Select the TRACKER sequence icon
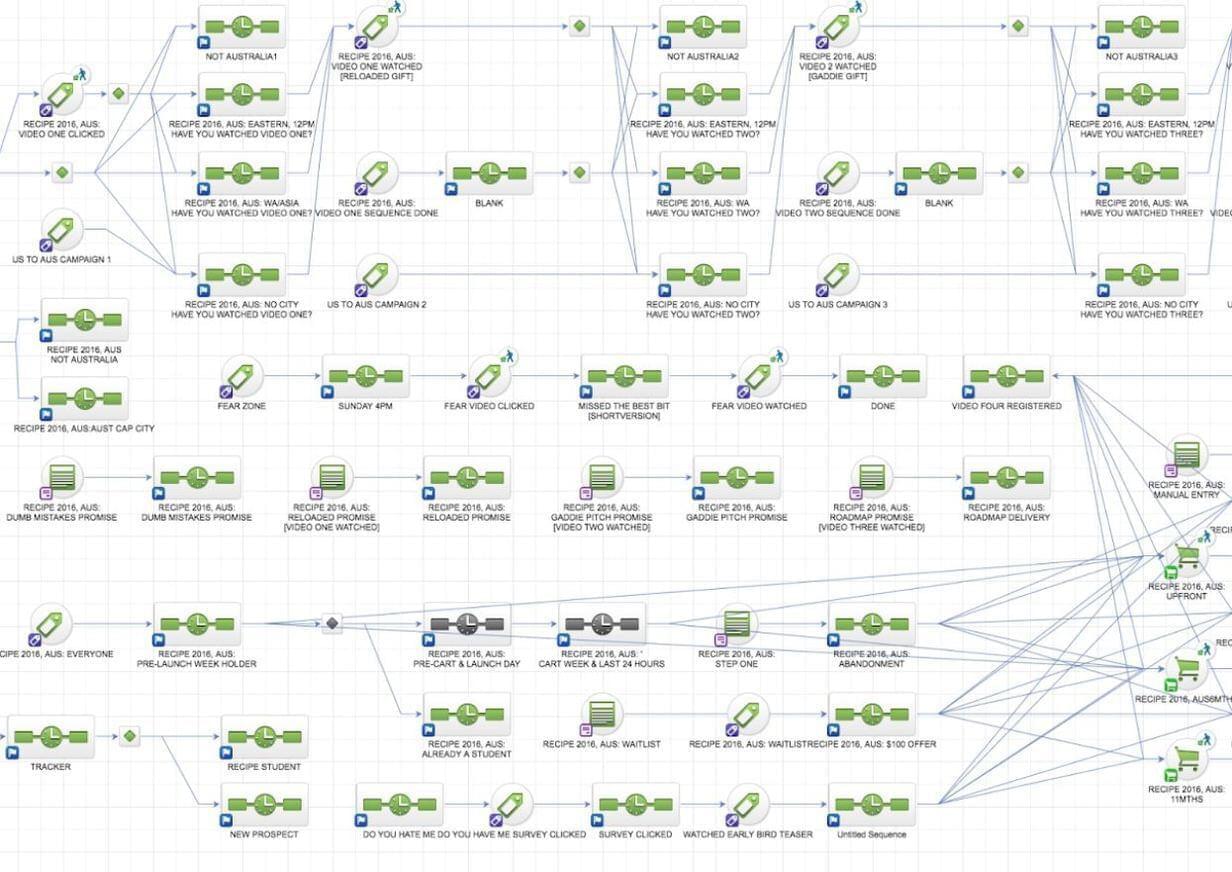Screen dimensions: 1232x872 click(50, 737)
